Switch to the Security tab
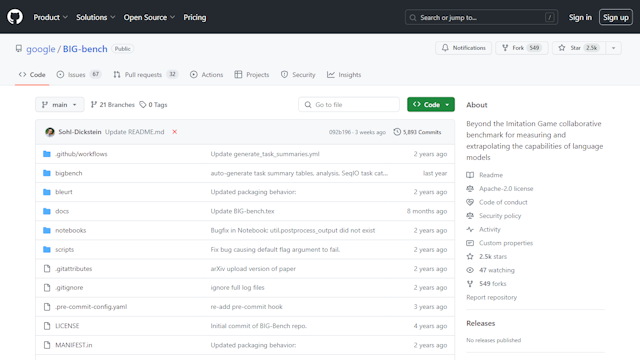This screenshot has width=640, height=360. point(298,75)
